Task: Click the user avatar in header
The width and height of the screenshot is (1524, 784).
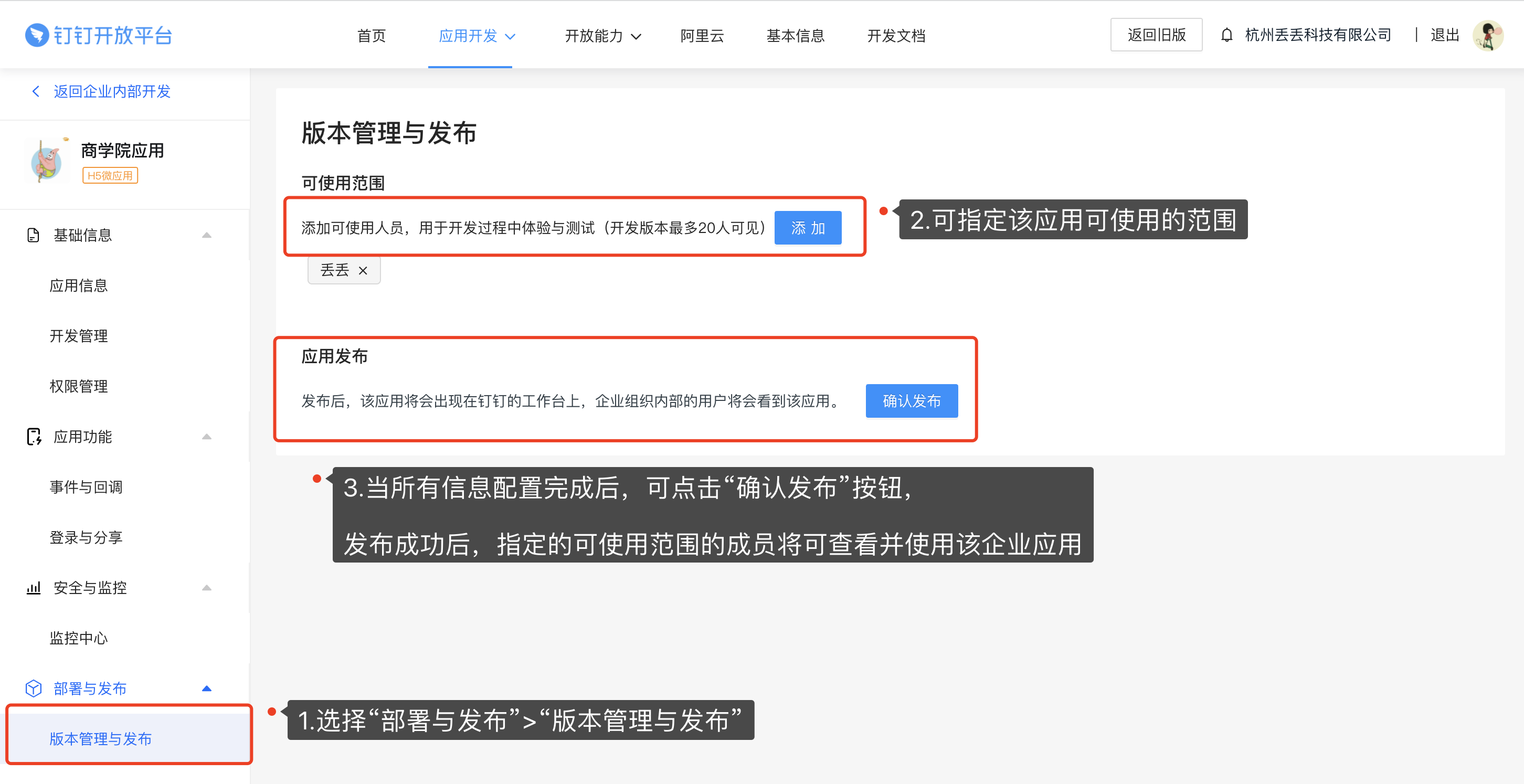Action: pyautogui.click(x=1487, y=36)
